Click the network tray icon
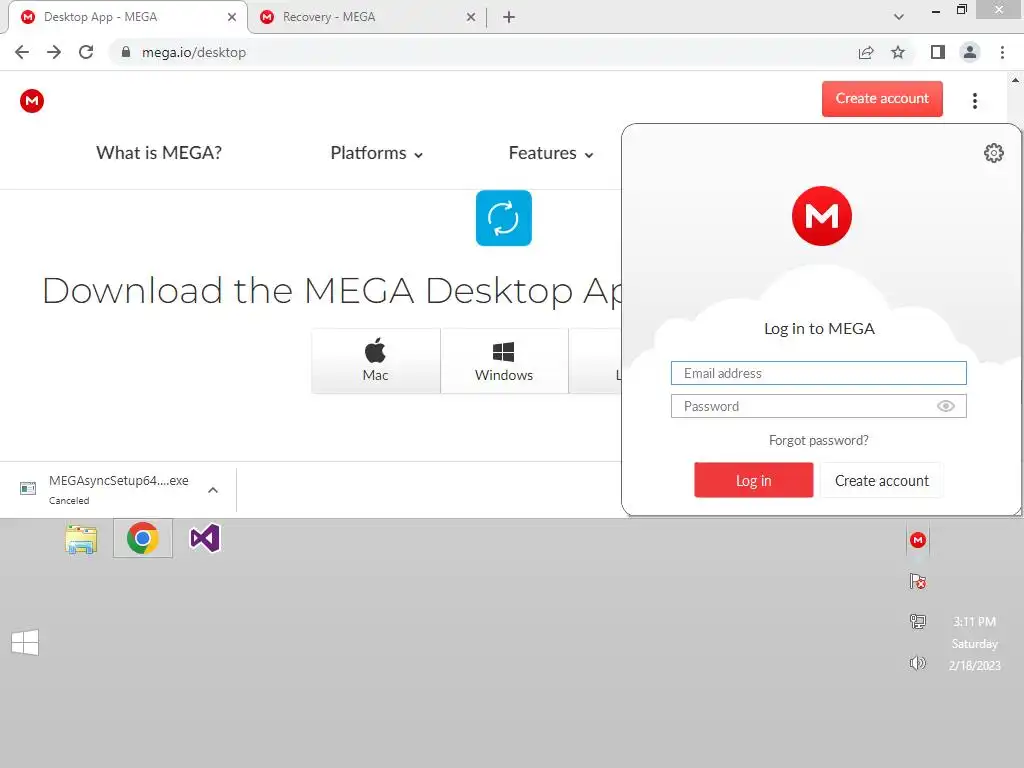Screen dimensions: 1024x768 point(918,622)
